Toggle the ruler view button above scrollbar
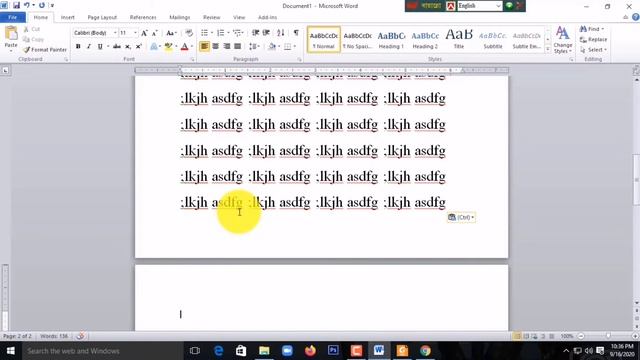640x360 pixels. pos(636,71)
